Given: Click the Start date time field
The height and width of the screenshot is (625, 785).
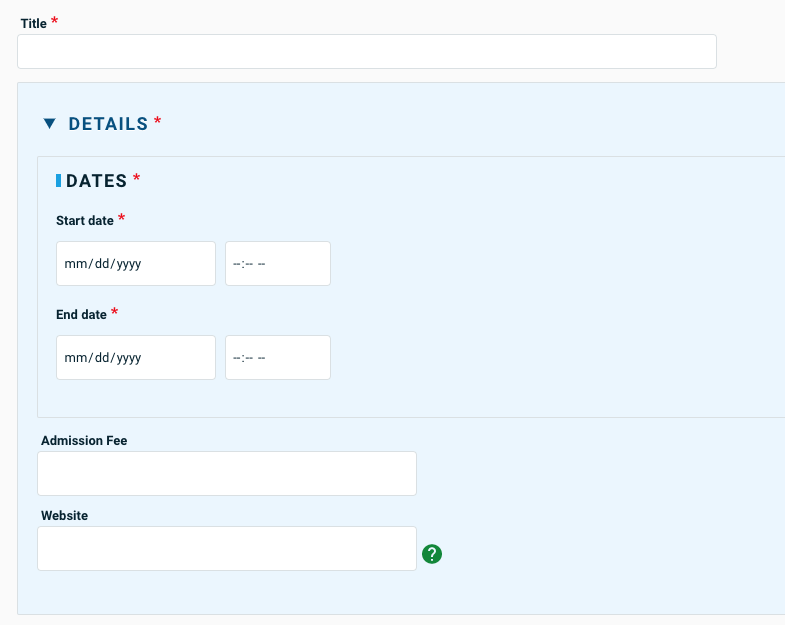Looking at the screenshot, I should (x=278, y=263).
